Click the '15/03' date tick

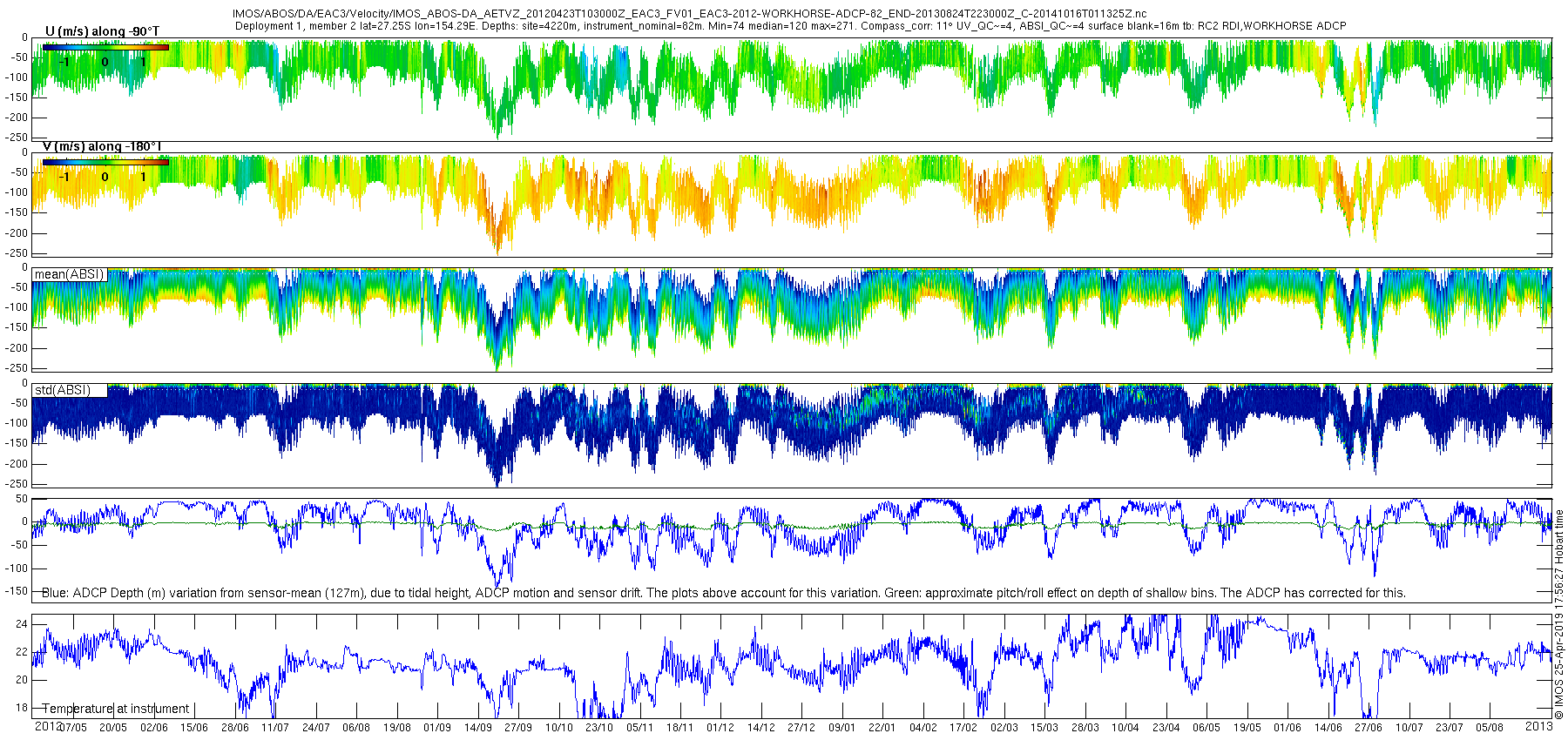coord(1044,728)
